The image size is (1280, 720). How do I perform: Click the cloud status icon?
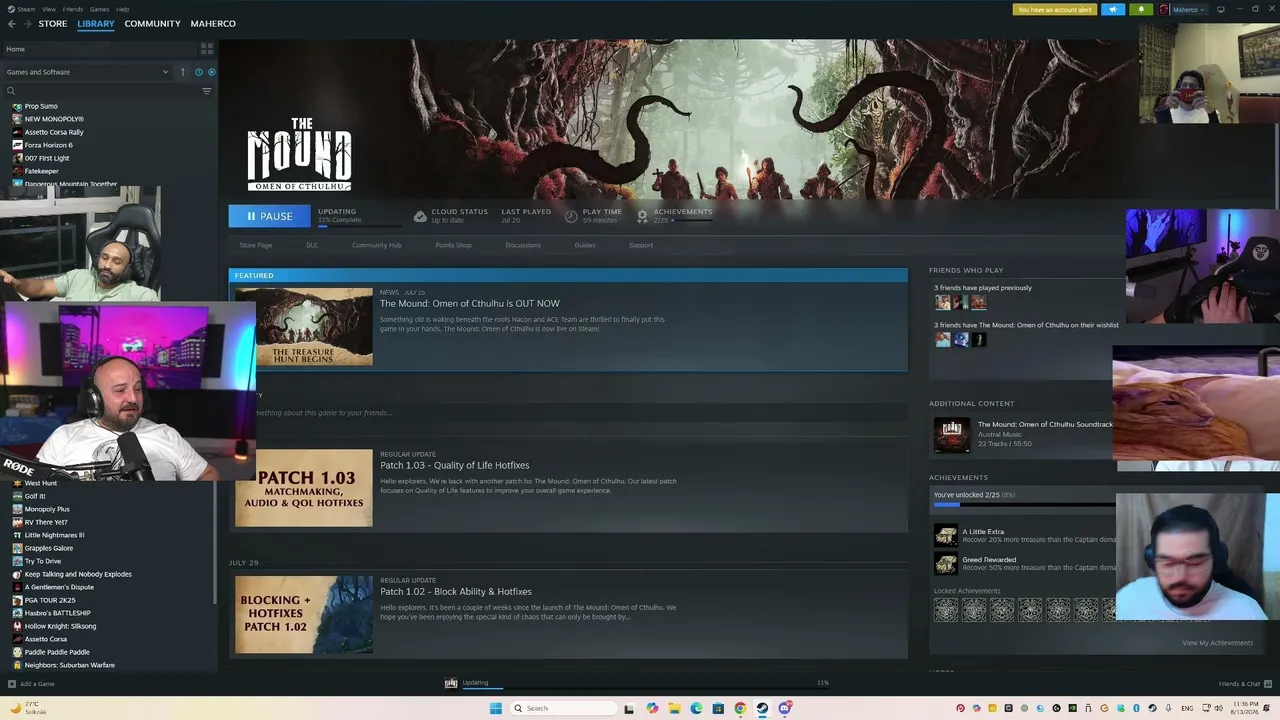[x=420, y=216]
